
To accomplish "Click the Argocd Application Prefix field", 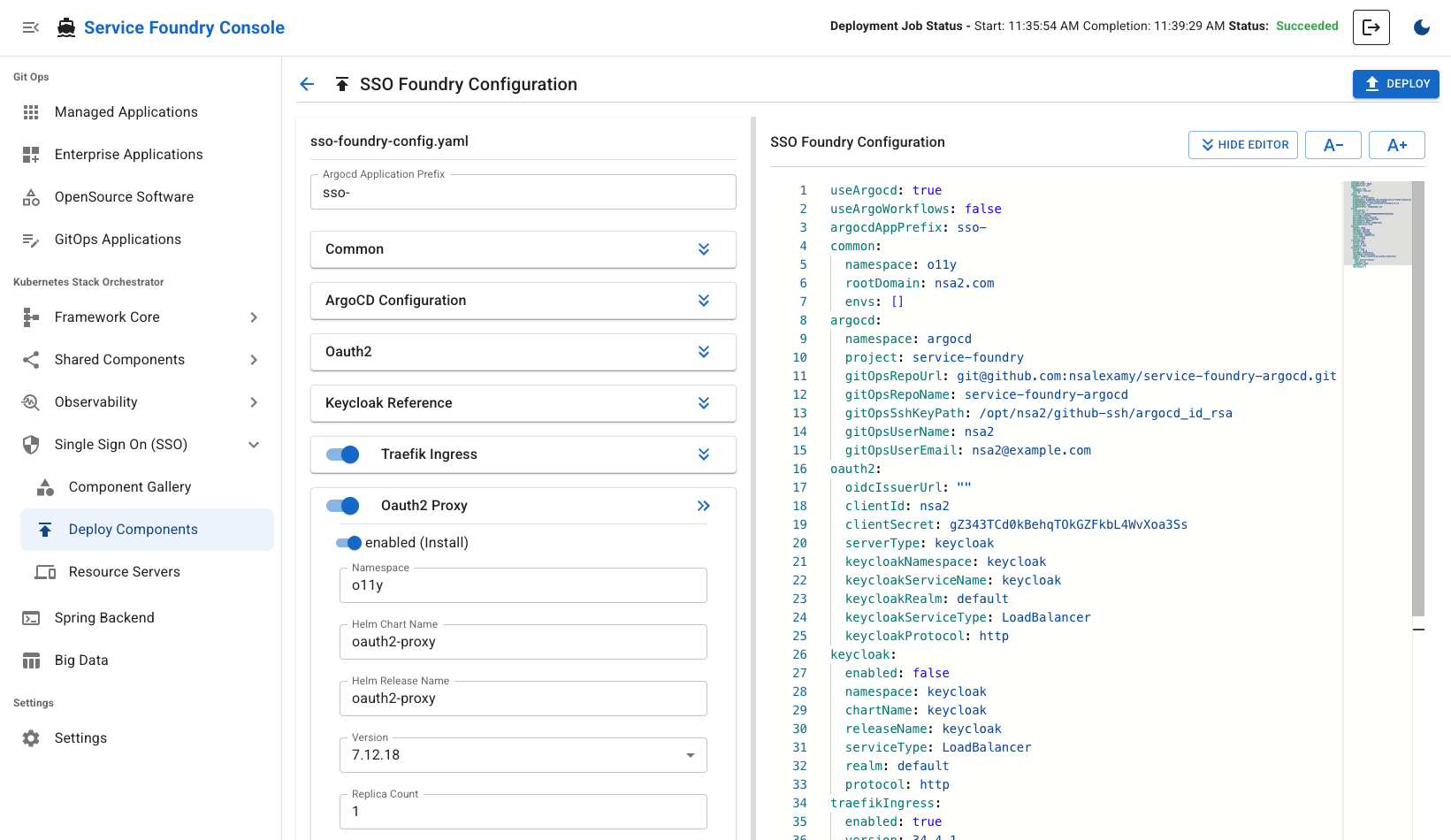I will click(523, 192).
